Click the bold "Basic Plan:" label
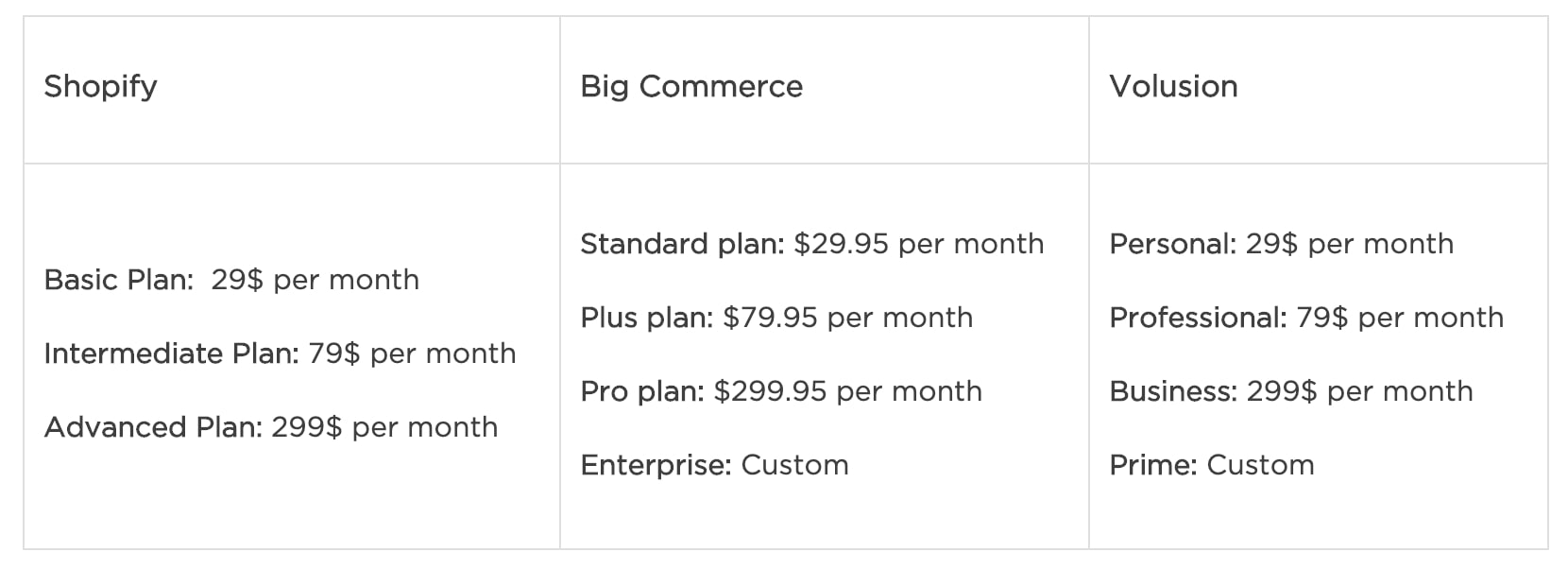The width and height of the screenshot is (1568, 569). [118, 281]
